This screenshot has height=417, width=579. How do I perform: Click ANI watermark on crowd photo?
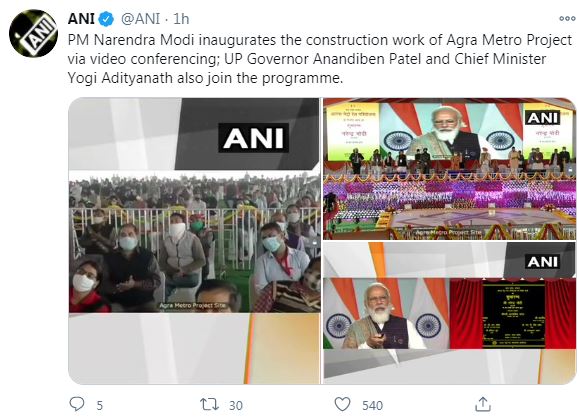point(253,138)
